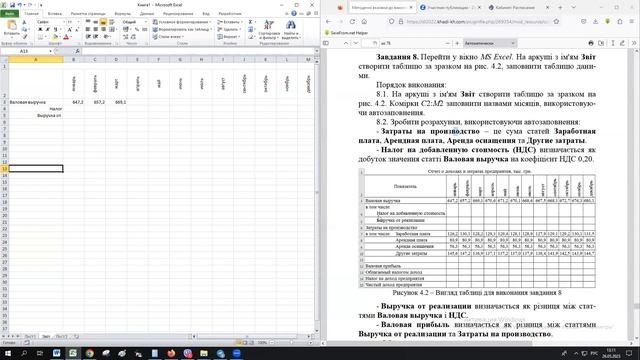
Task: Toggle the highlighted bottom align button
Action: pos(103,22)
